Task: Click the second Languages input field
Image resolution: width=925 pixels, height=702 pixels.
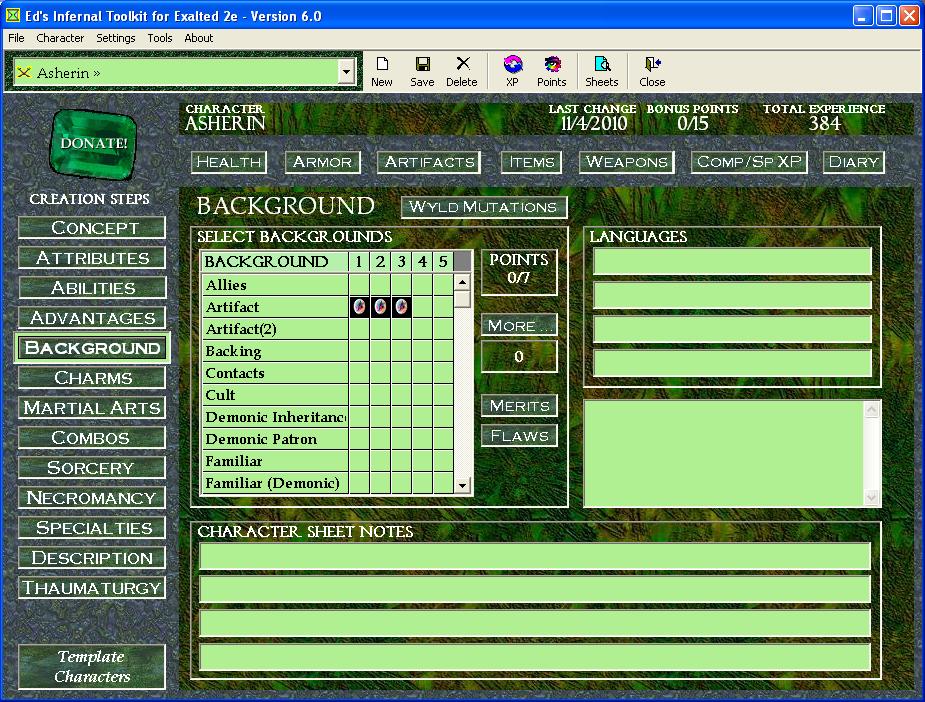Action: coord(732,295)
